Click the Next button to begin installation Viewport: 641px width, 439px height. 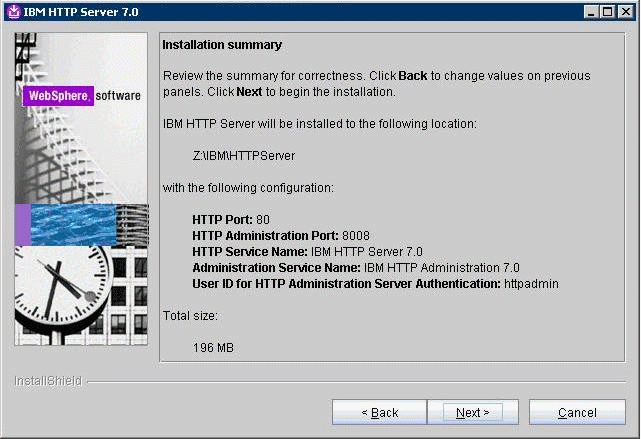tap(473, 412)
